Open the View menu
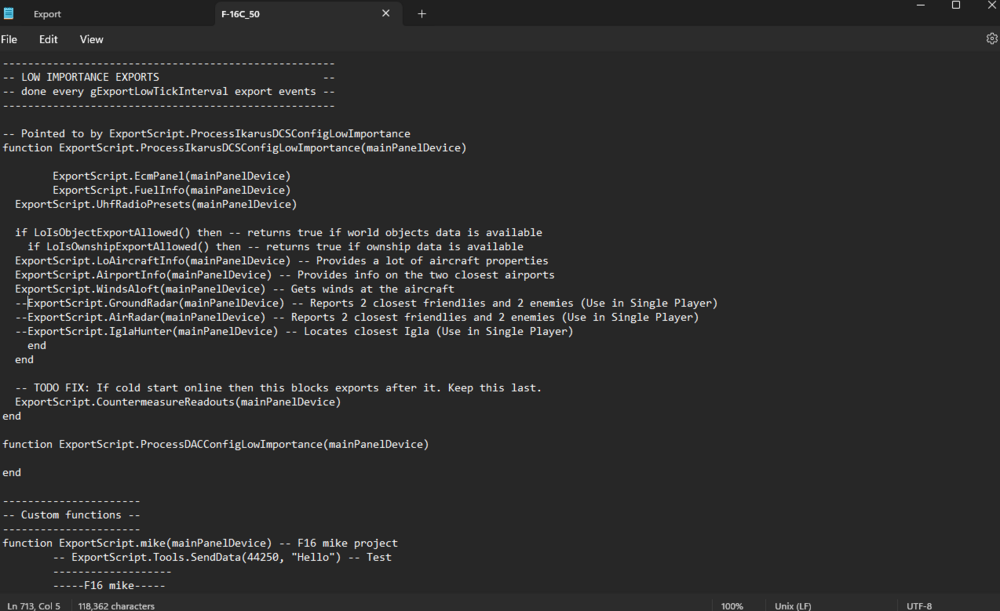 [x=91, y=40]
